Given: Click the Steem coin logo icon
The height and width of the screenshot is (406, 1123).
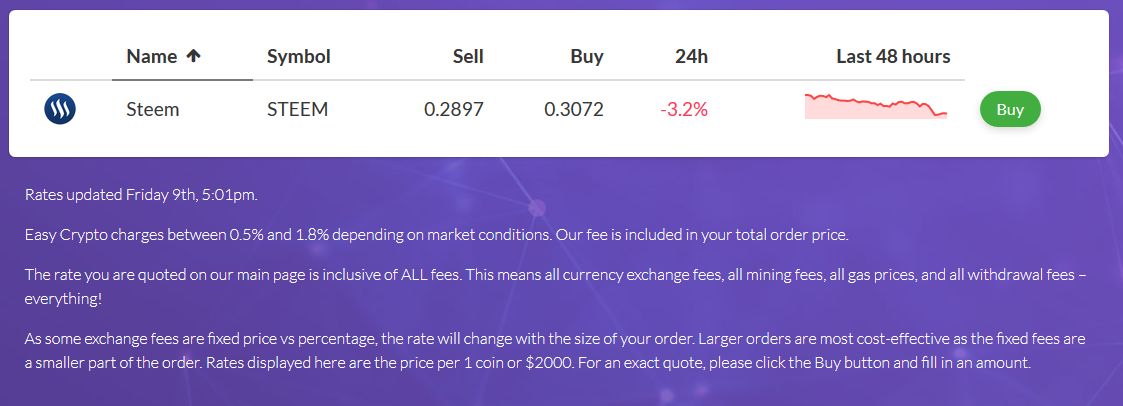Looking at the screenshot, I should click(60, 110).
